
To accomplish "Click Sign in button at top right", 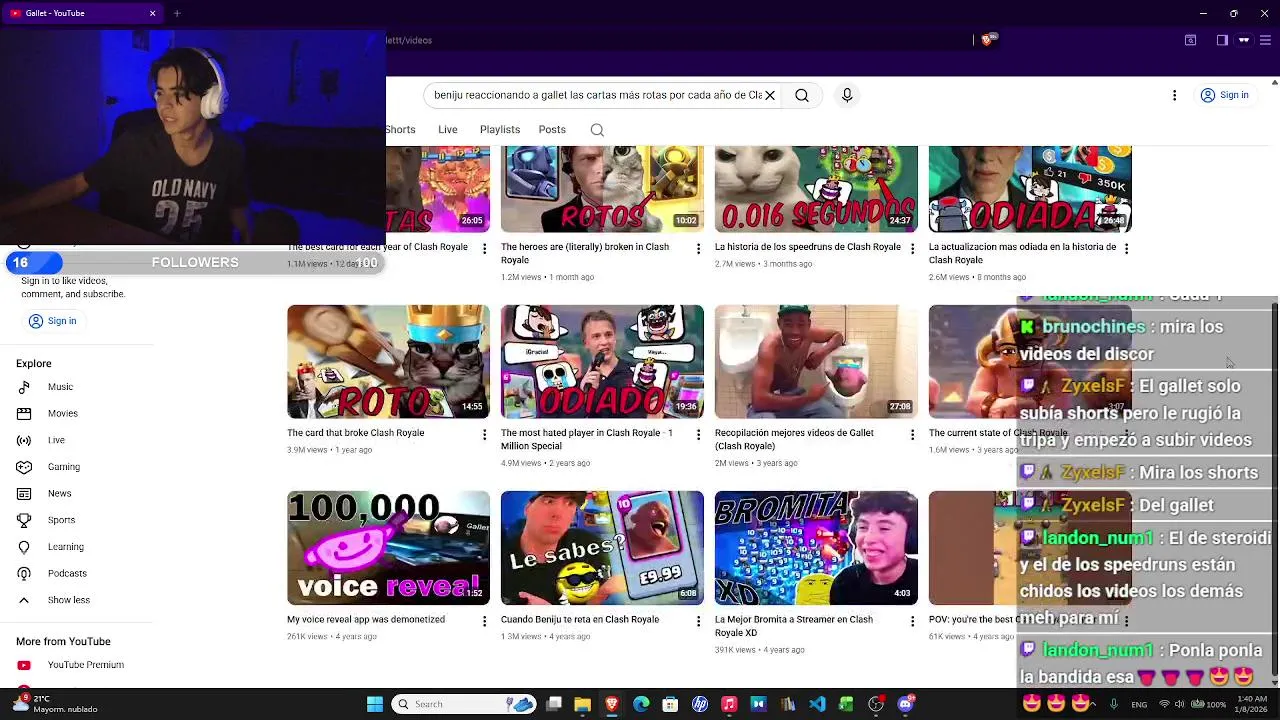I will [1225, 95].
